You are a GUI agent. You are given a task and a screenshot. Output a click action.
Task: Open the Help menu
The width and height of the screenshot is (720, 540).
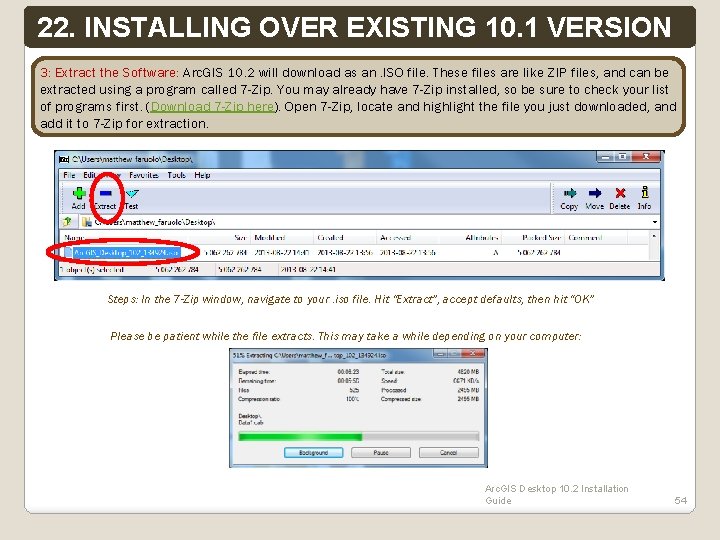[x=202, y=175]
